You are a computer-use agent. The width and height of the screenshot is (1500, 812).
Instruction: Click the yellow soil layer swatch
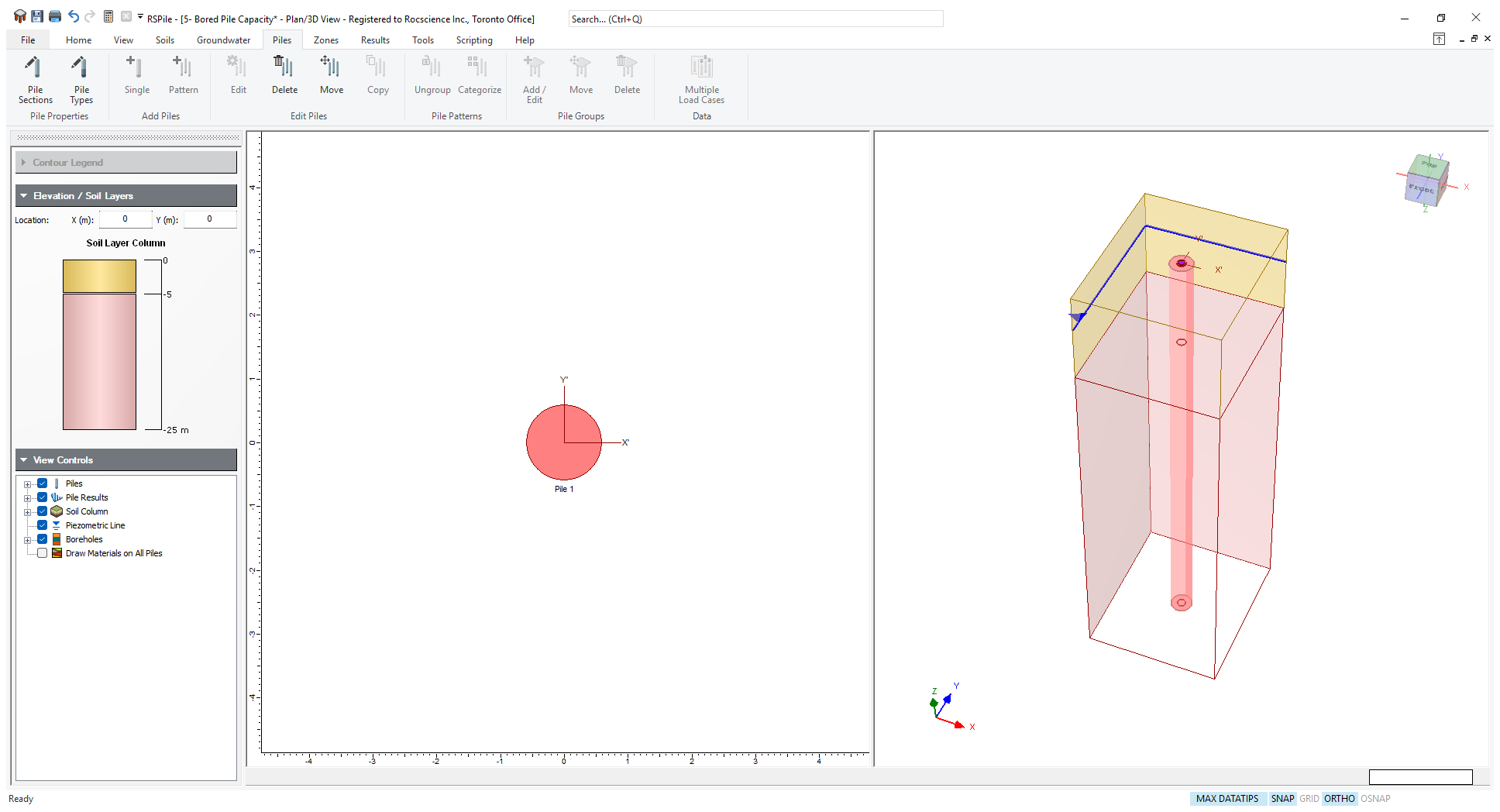coord(99,276)
